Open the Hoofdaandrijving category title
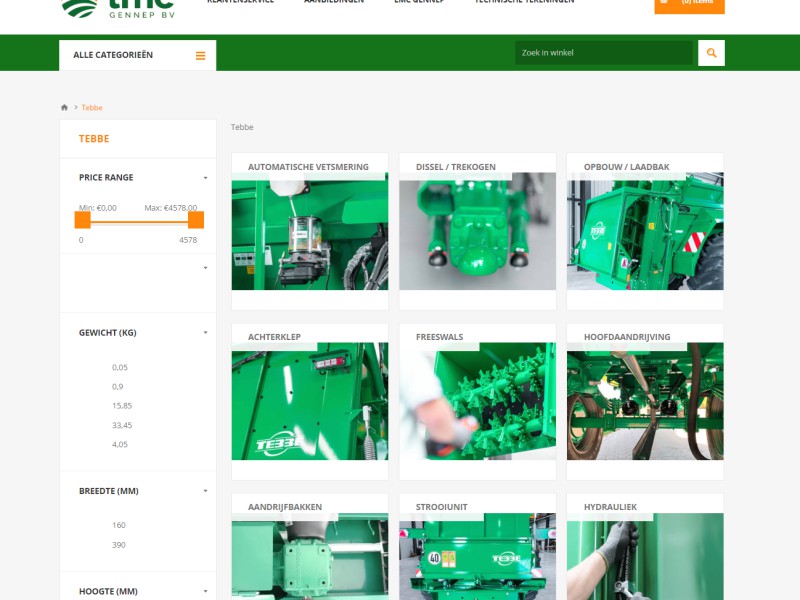Image resolution: width=800 pixels, height=600 pixels. pos(627,337)
